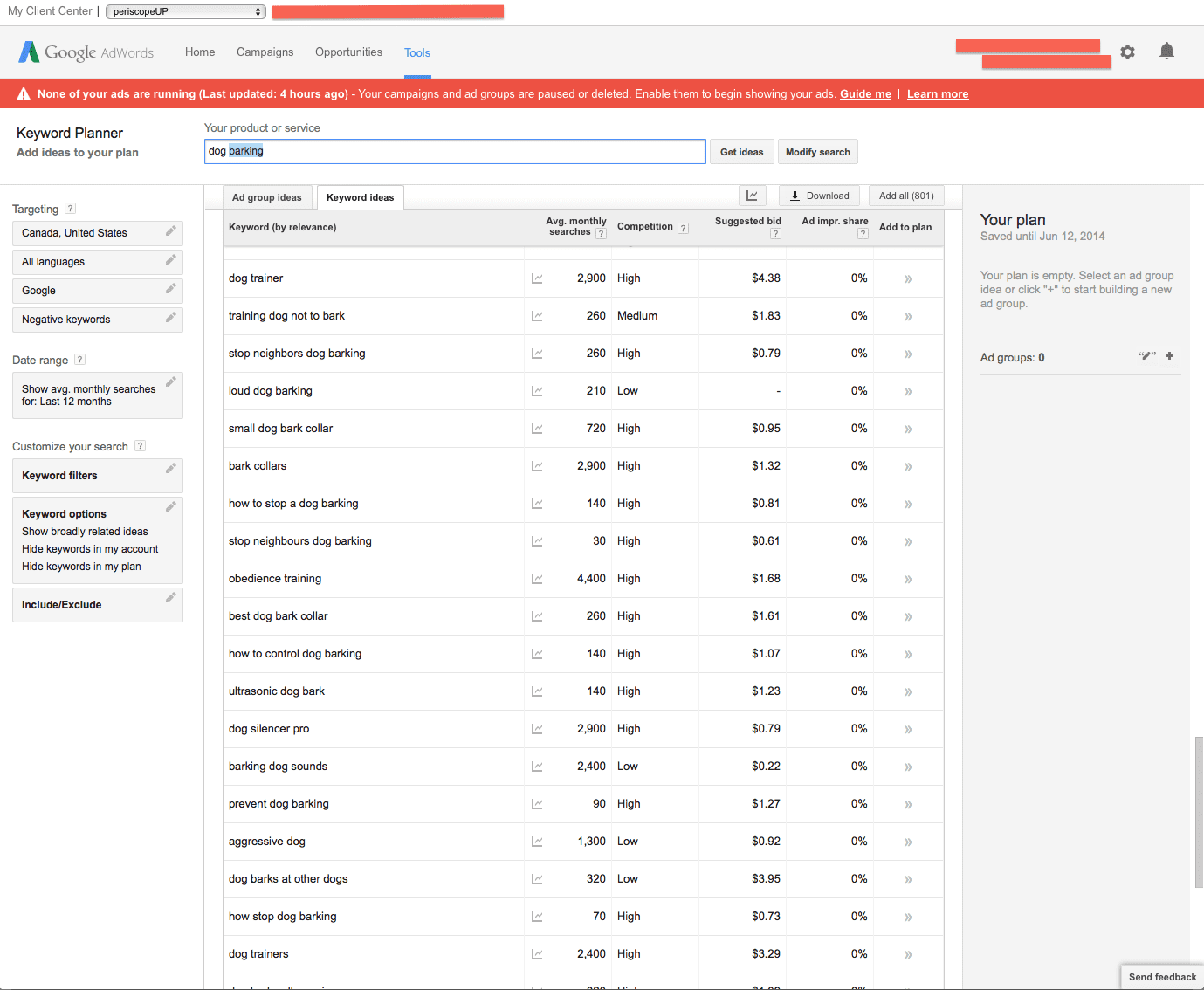Open Suggested bid column help icon
The height and width of the screenshot is (990, 1204).
click(x=775, y=233)
